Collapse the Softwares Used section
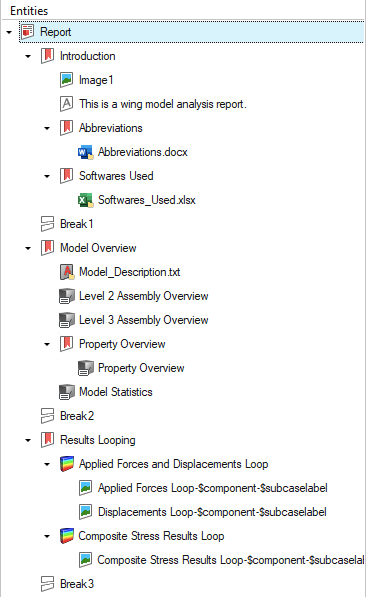 tap(47, 176)
